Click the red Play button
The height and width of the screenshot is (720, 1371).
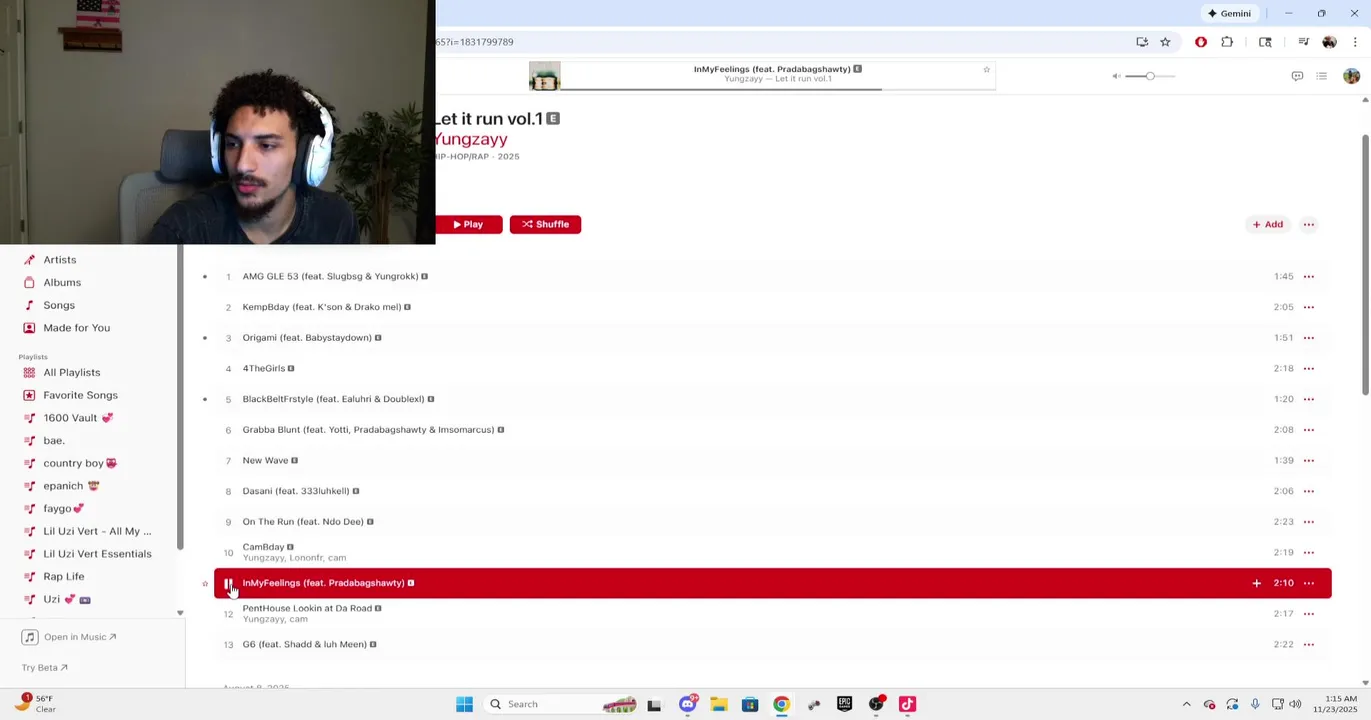pyautogui.click(x=468, y=224)
